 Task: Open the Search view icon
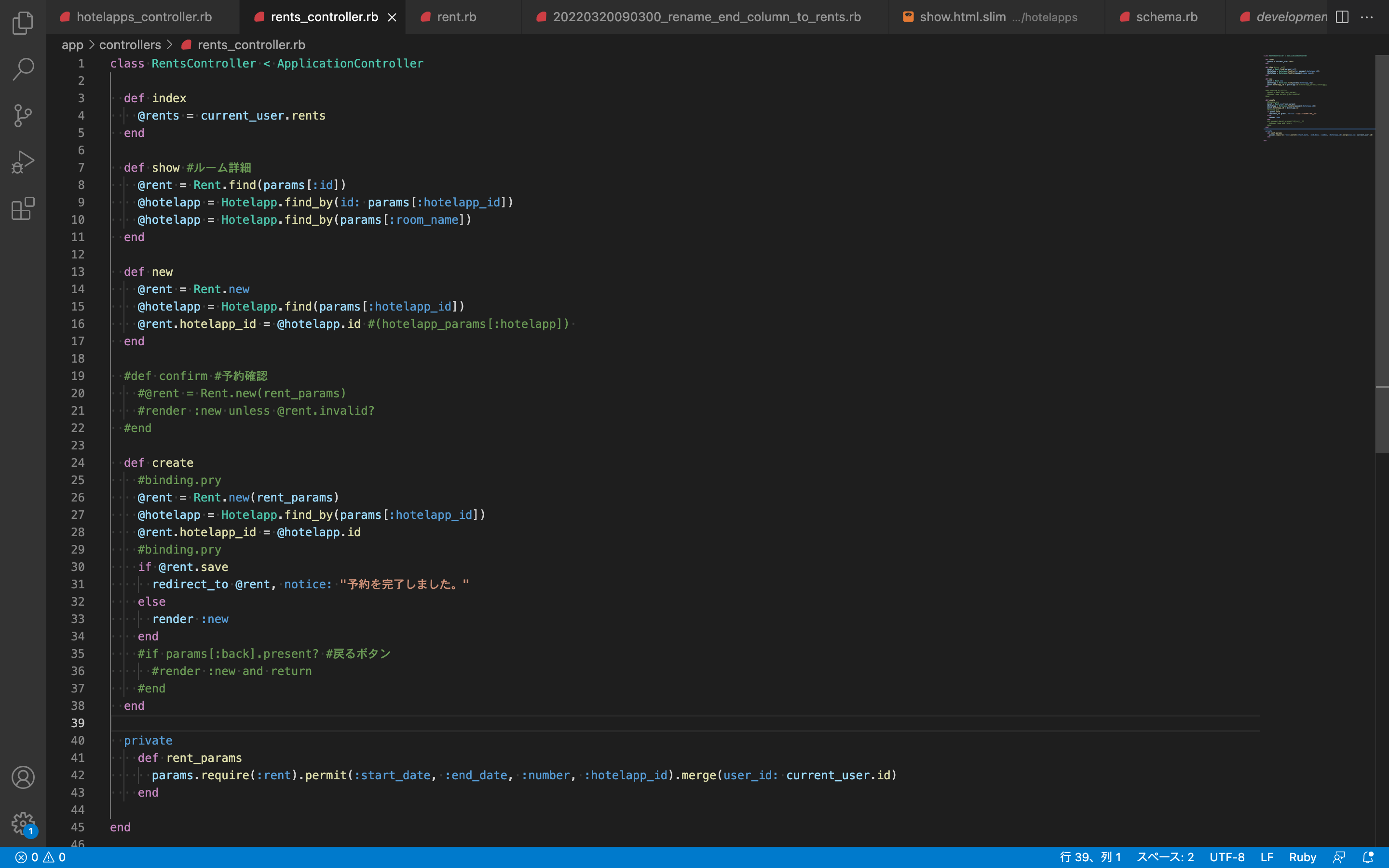point(23,69)
